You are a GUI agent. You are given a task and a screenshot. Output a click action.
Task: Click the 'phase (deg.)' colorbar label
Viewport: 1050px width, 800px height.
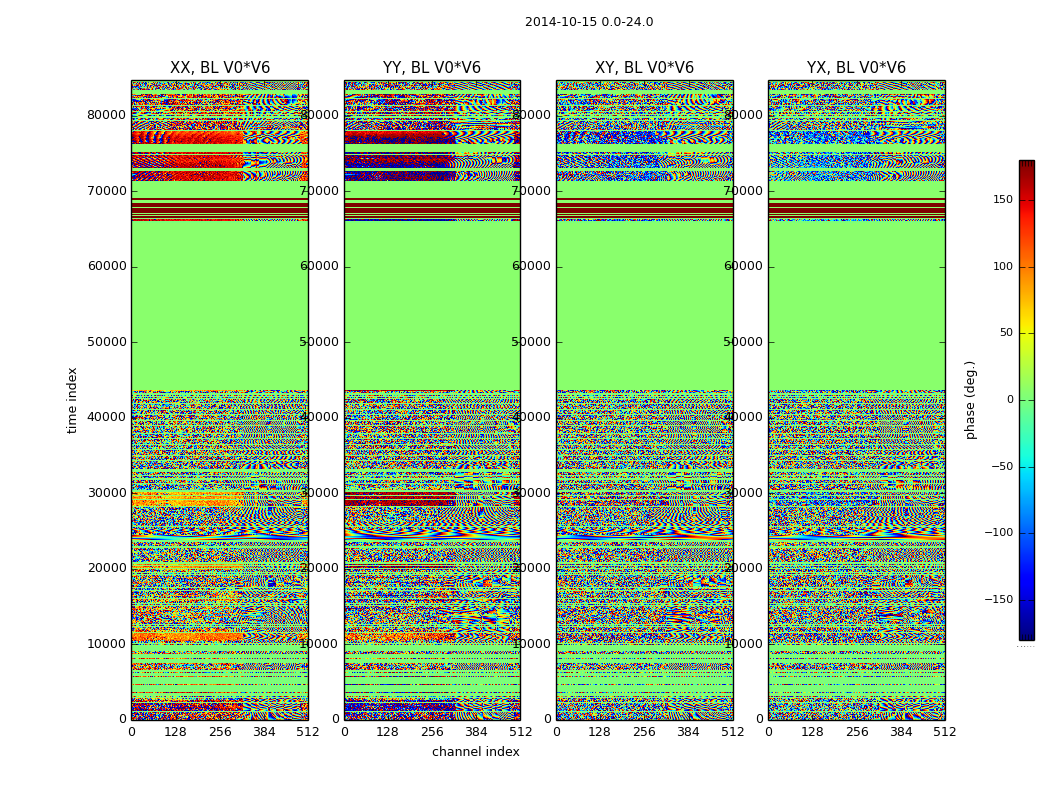click(x=970, y=400)
